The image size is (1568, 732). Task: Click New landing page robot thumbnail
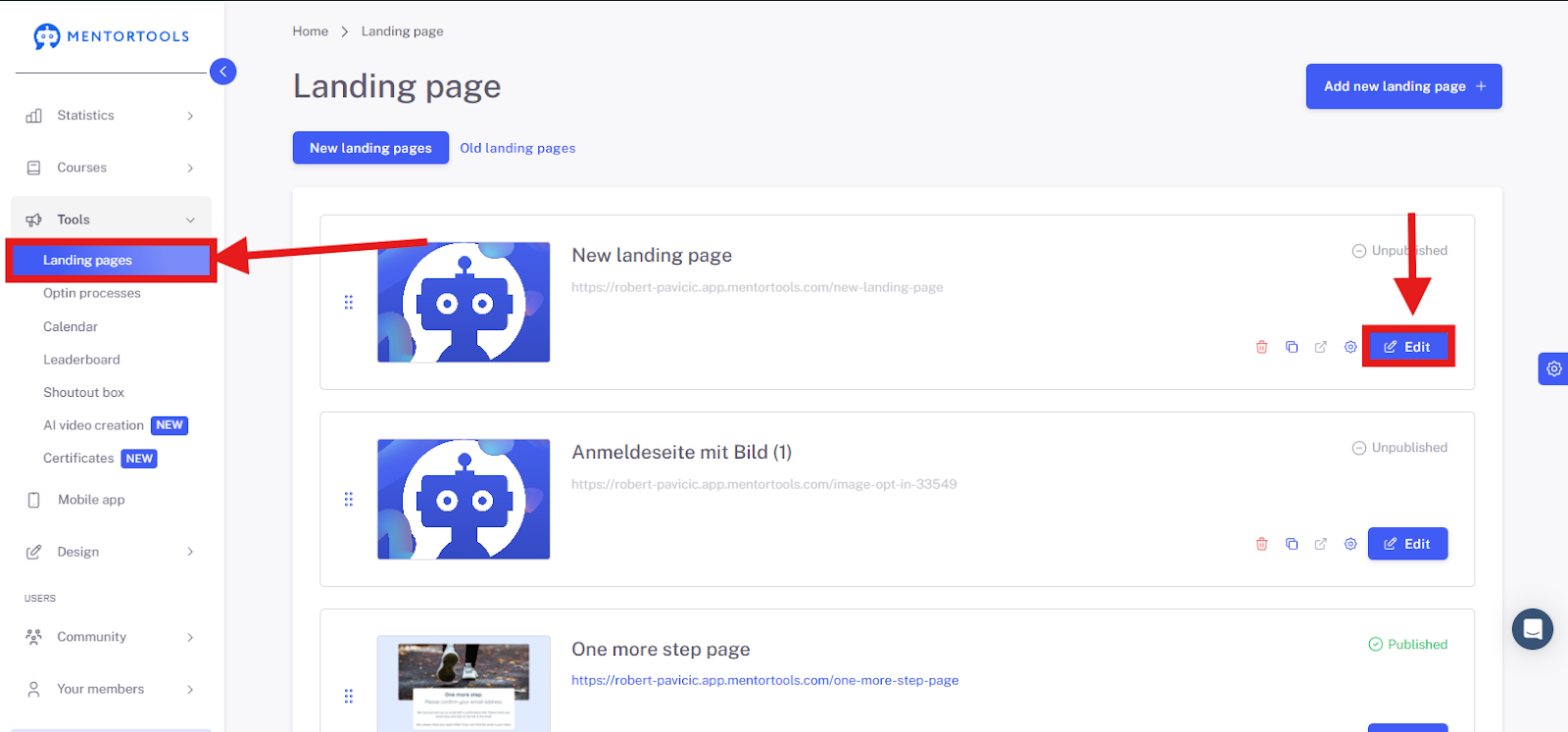point(464,303)
